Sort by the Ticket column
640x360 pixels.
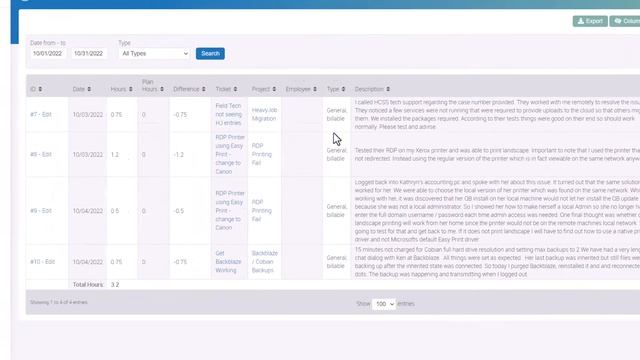pos(226,89)
